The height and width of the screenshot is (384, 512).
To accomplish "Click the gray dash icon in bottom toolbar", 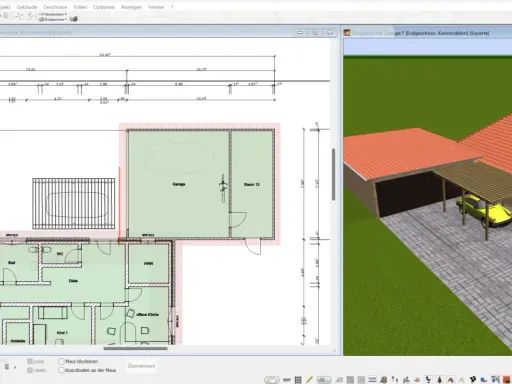I will pos(287,380).
